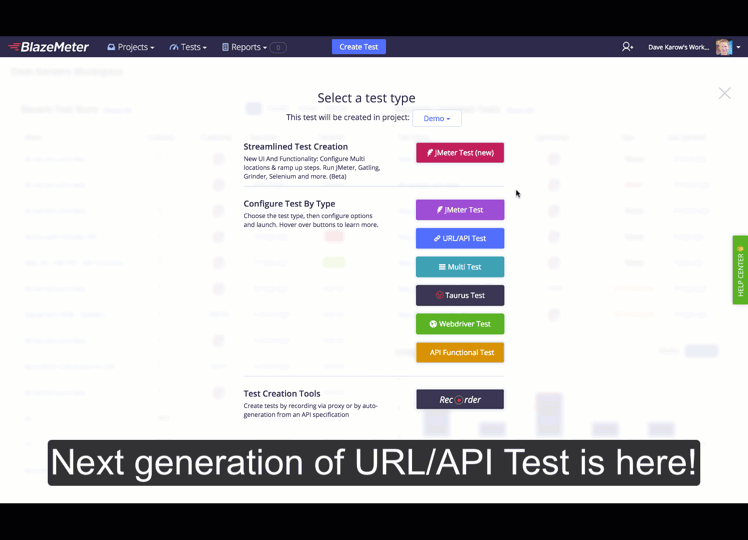The width and height of the screenshot is (748, 540).
Task: Click the Select a test type title
Action: point(366,98)
